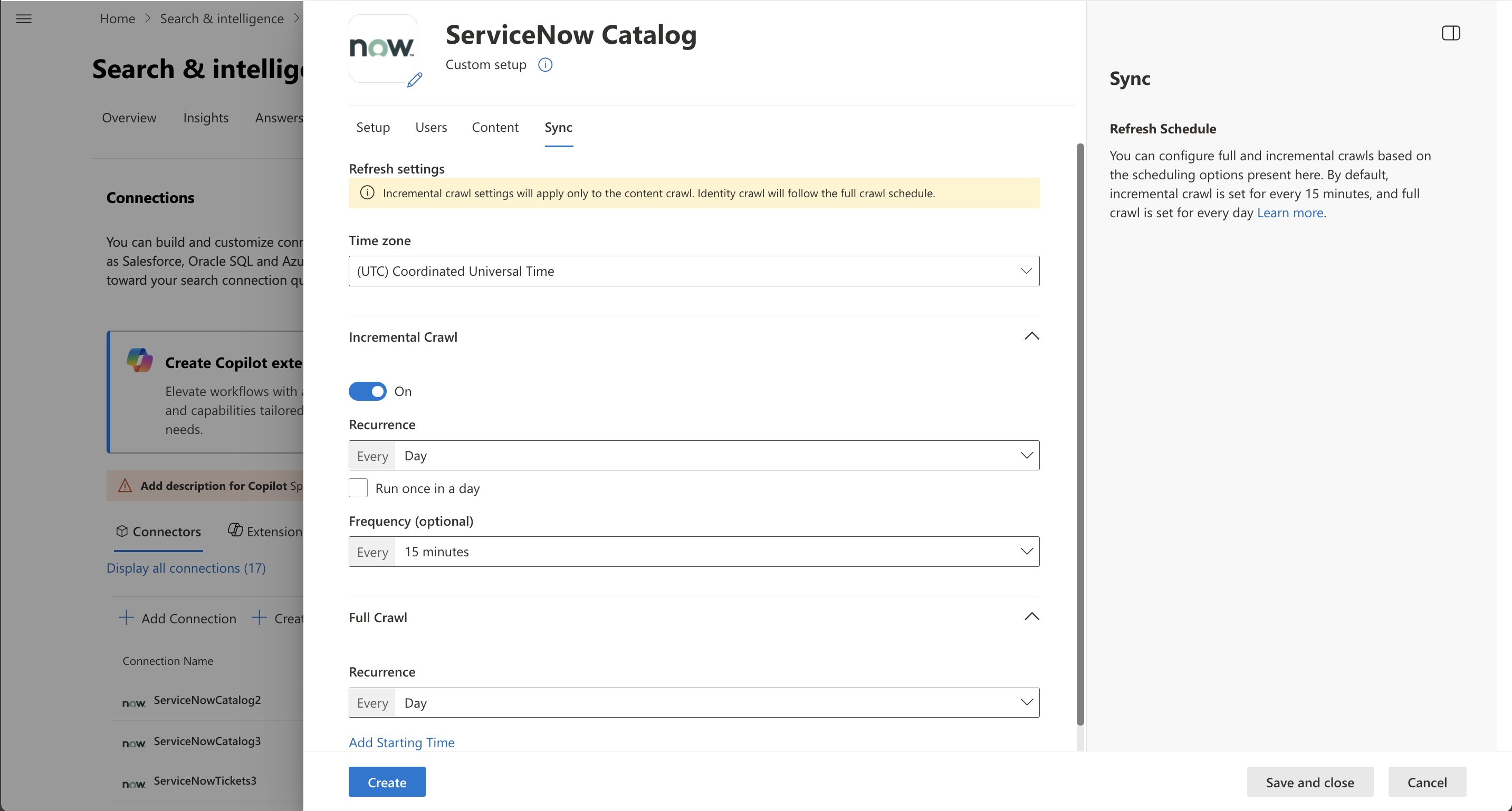Click the side panel toggle icon top right
Image resolution: width=1512 pixels, height=811 pixels.
[1450, 33]
